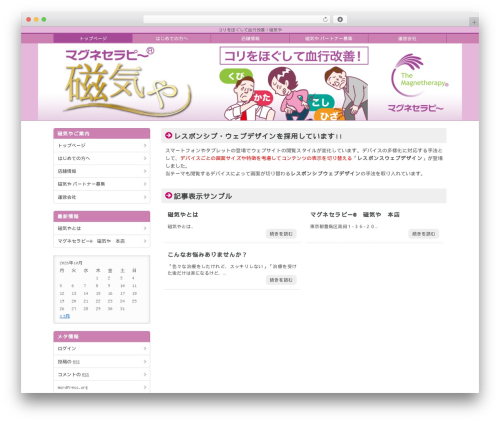Open 店舗情報 in top navigation bar
The height and width of the screenshot is (423, 500).
(x=250, y=39)
